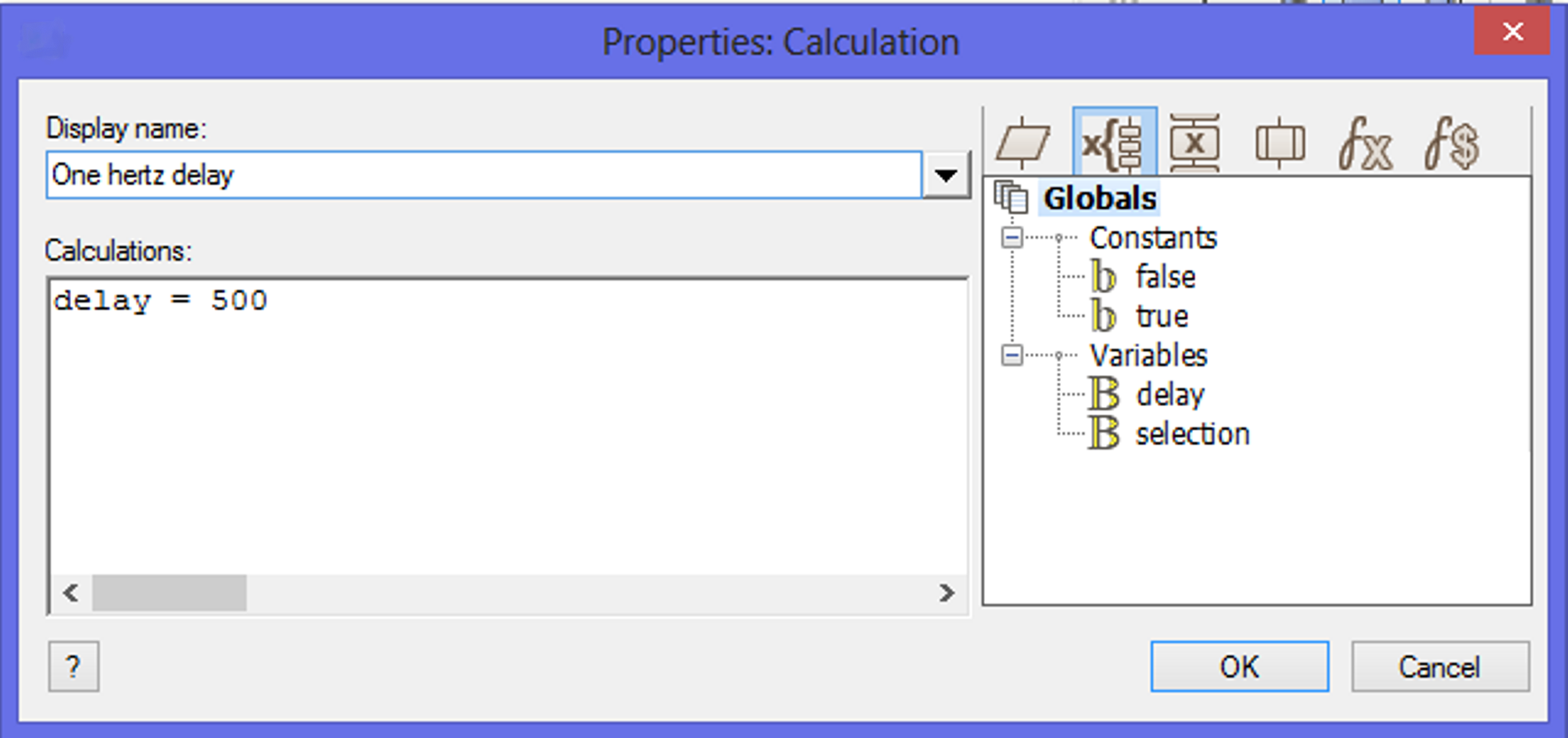The image size is (1568, 738).
Task: Click the horizontal scrollbar left arrow
Action: click(71, 592)
